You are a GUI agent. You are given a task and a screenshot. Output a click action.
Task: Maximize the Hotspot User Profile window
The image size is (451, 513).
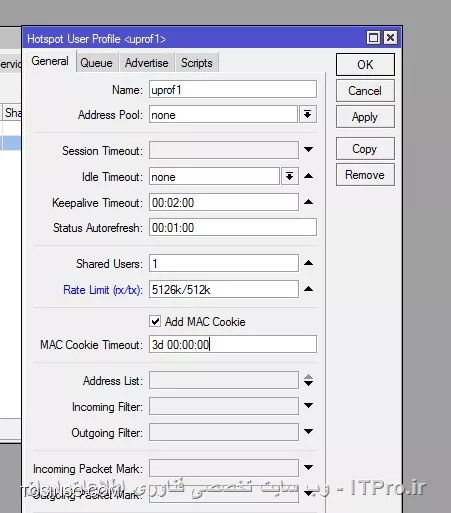point(373,38)
